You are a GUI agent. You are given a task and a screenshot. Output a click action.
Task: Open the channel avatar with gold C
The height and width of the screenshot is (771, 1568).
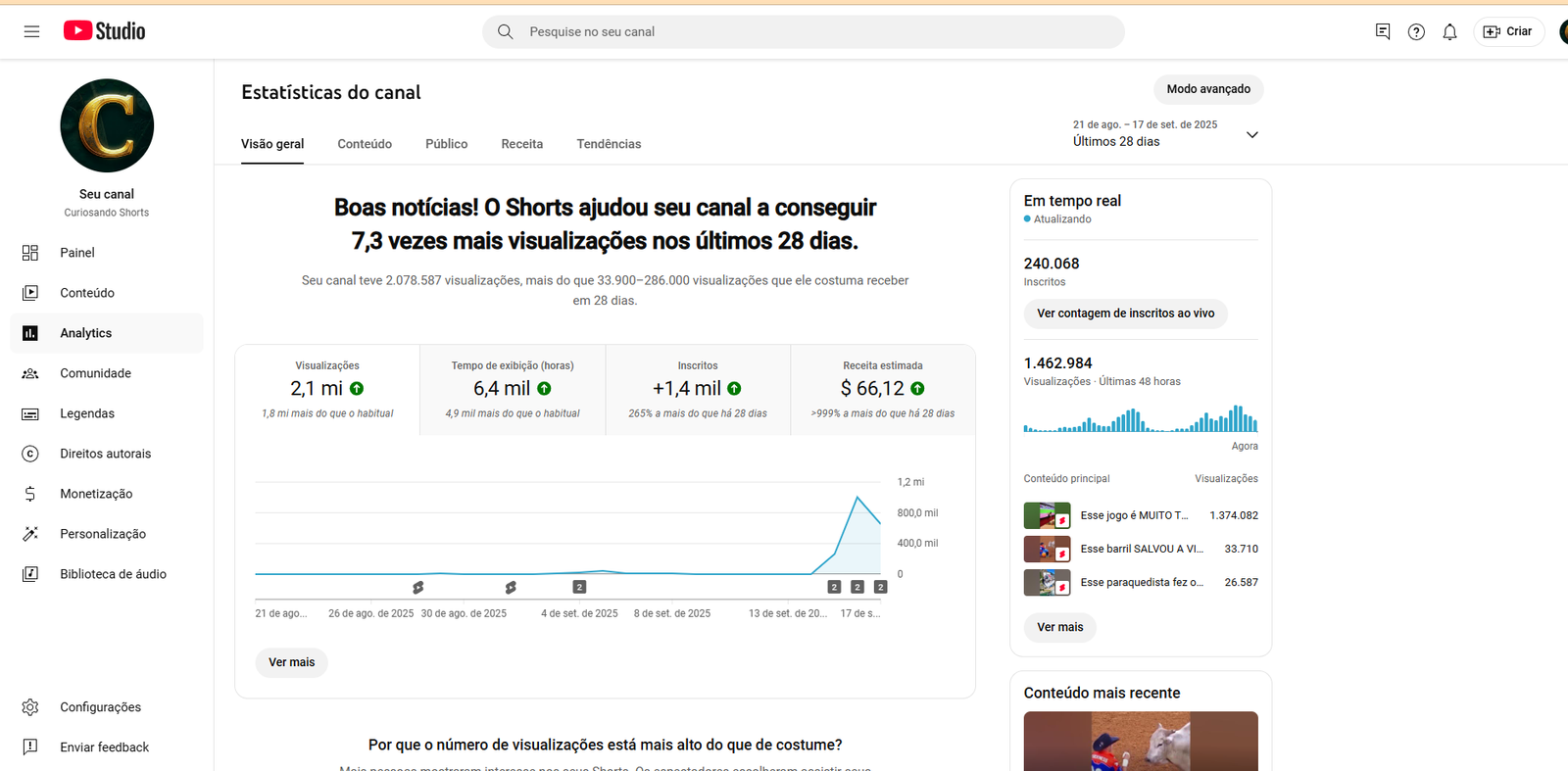click(x=107, y=125)
